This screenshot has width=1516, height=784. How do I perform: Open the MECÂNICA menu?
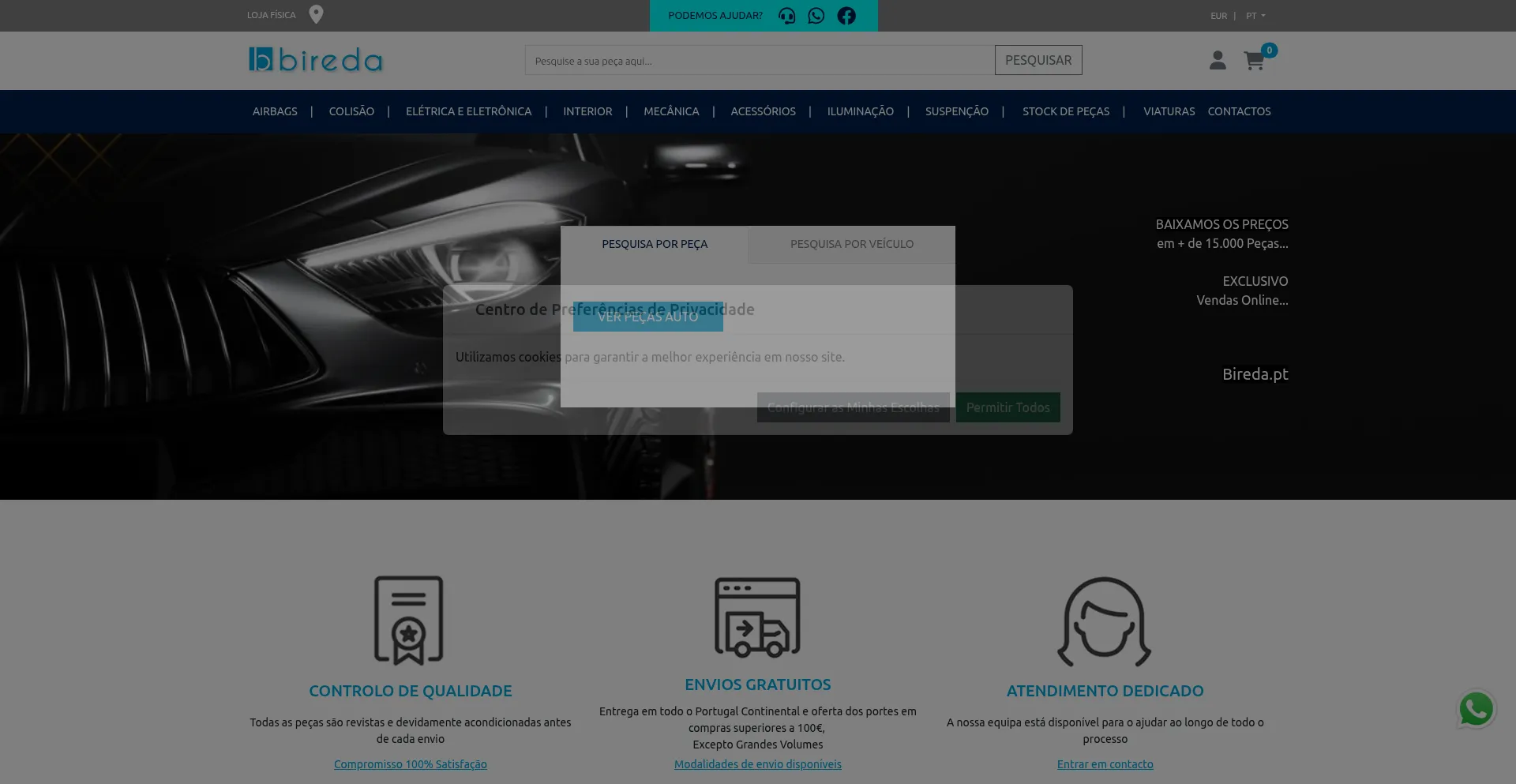coord(671,111)
